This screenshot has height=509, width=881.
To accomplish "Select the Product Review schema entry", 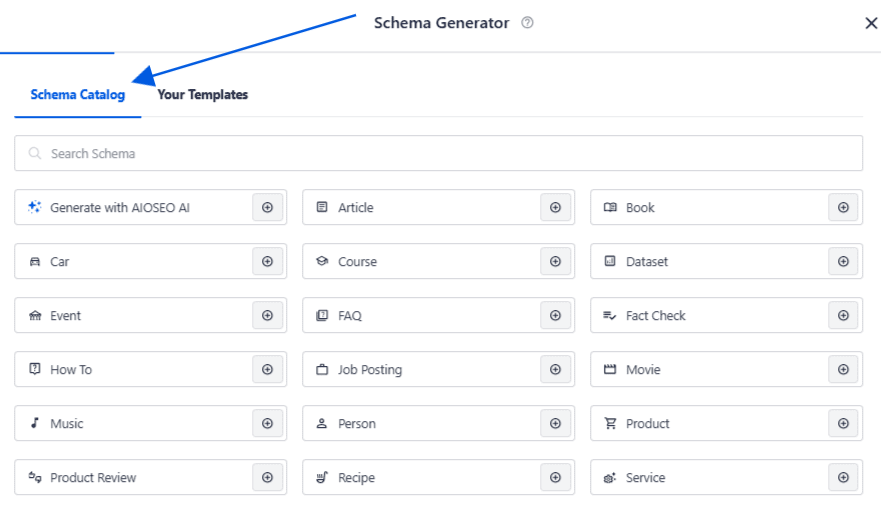I will tap(151, 477).
